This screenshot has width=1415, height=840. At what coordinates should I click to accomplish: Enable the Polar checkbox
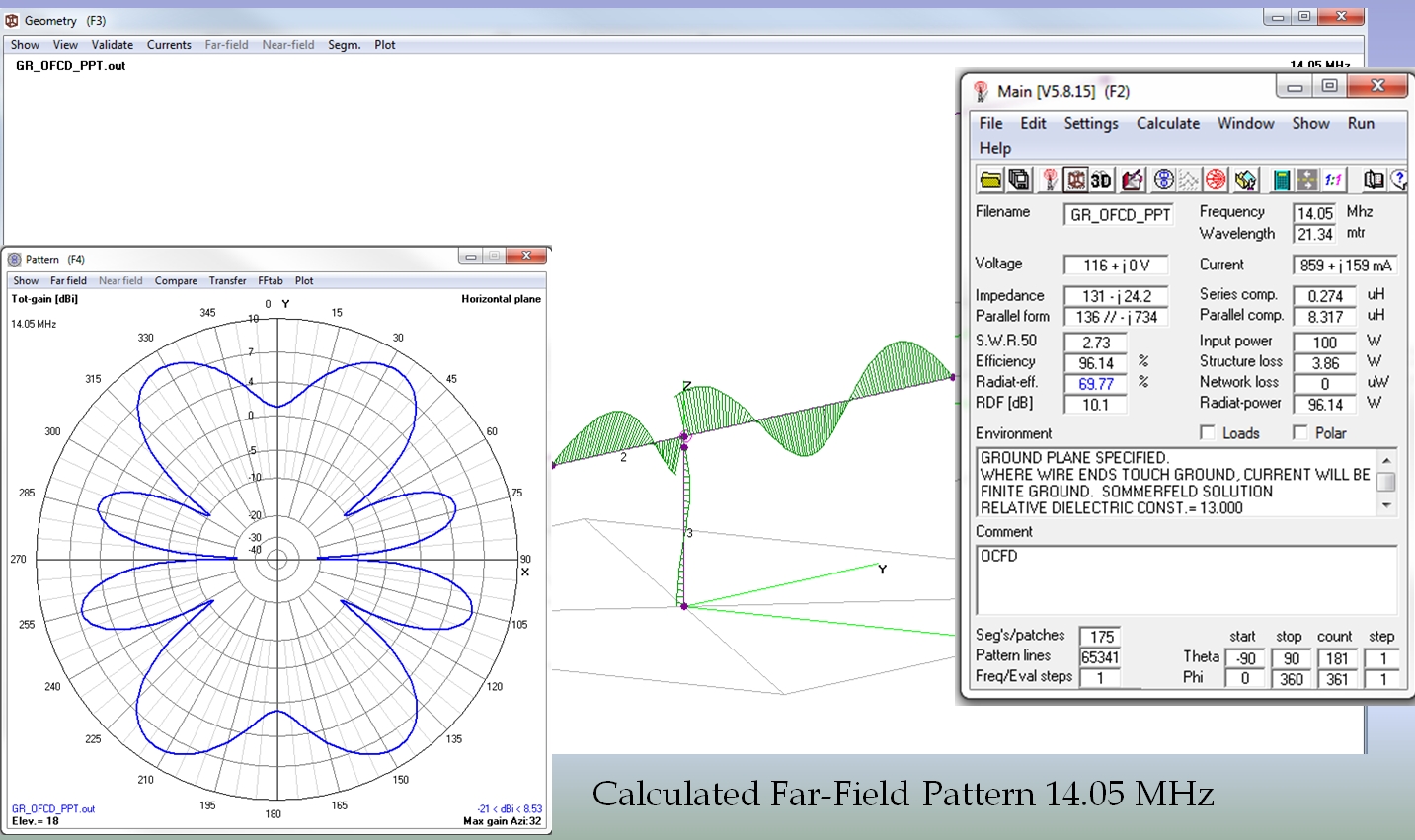1299,432
